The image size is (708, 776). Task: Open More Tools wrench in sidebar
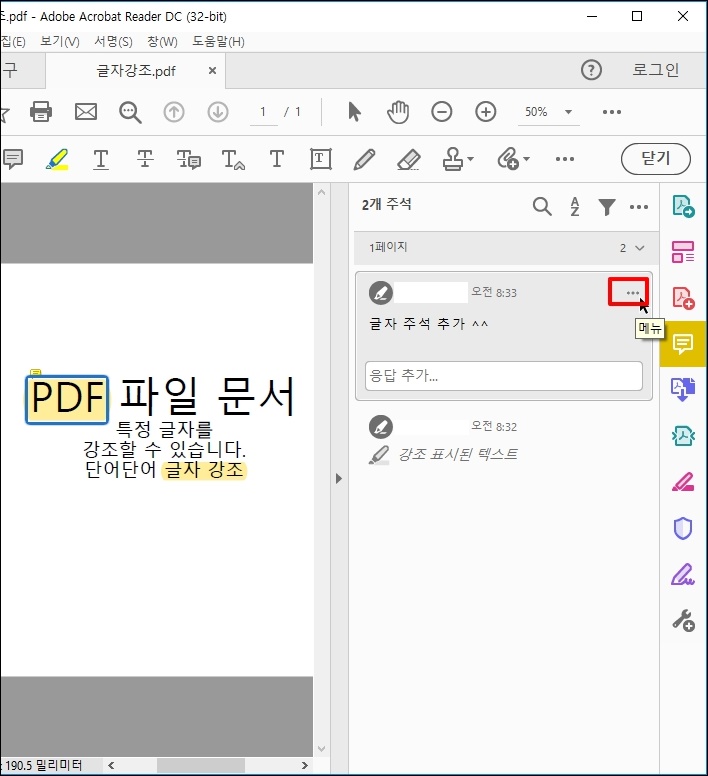(683, 620)
